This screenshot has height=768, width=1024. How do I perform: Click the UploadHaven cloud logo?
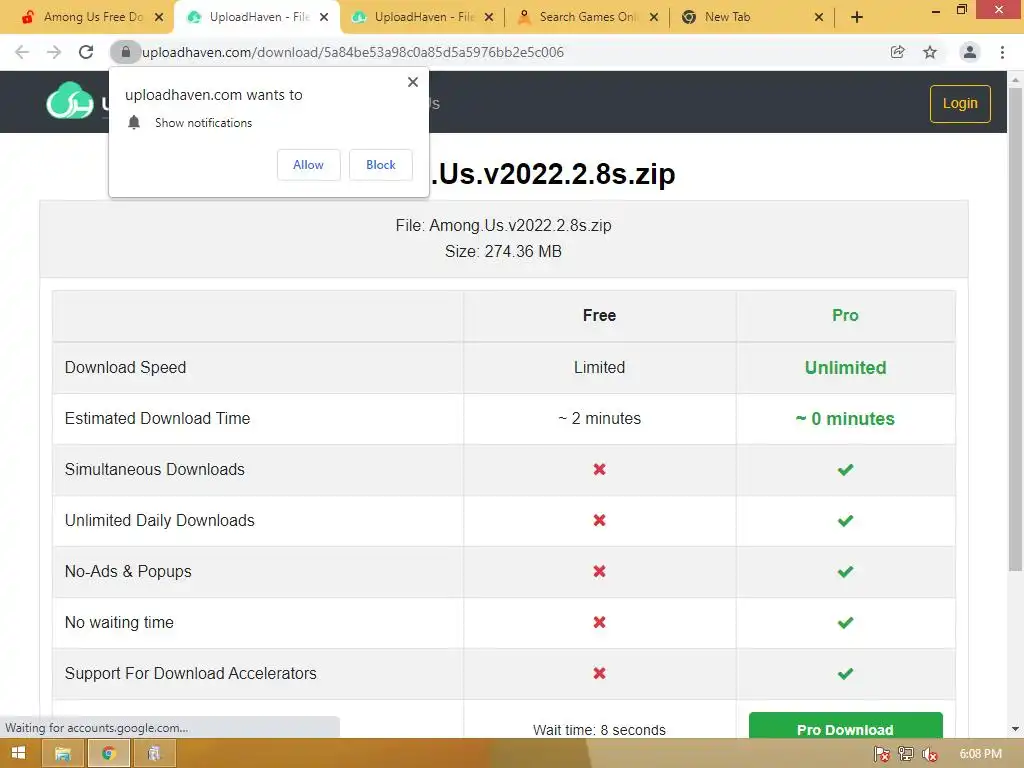[70, 101]
